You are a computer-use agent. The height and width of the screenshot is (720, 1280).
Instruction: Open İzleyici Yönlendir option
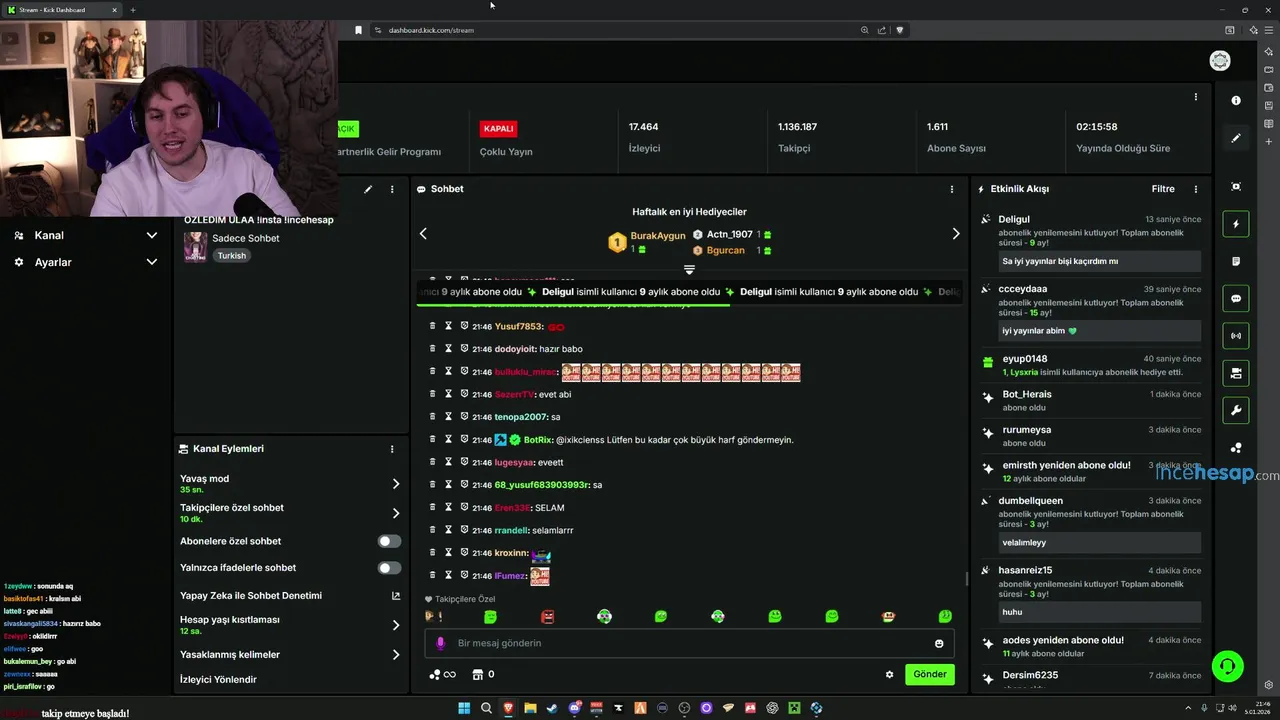click(218, 680)
